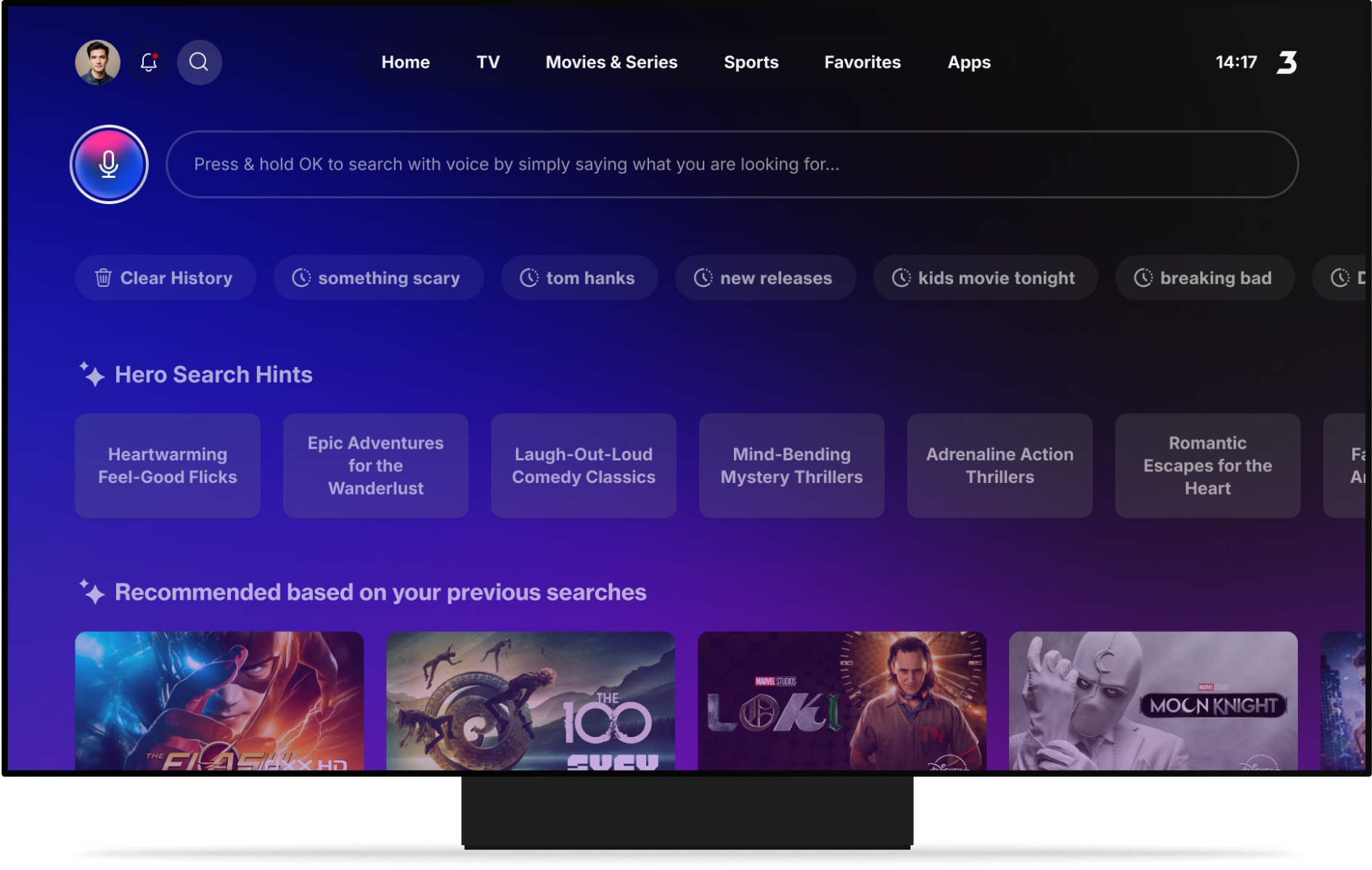Re-run the 'breaking bad' search

pos(1204,277)
